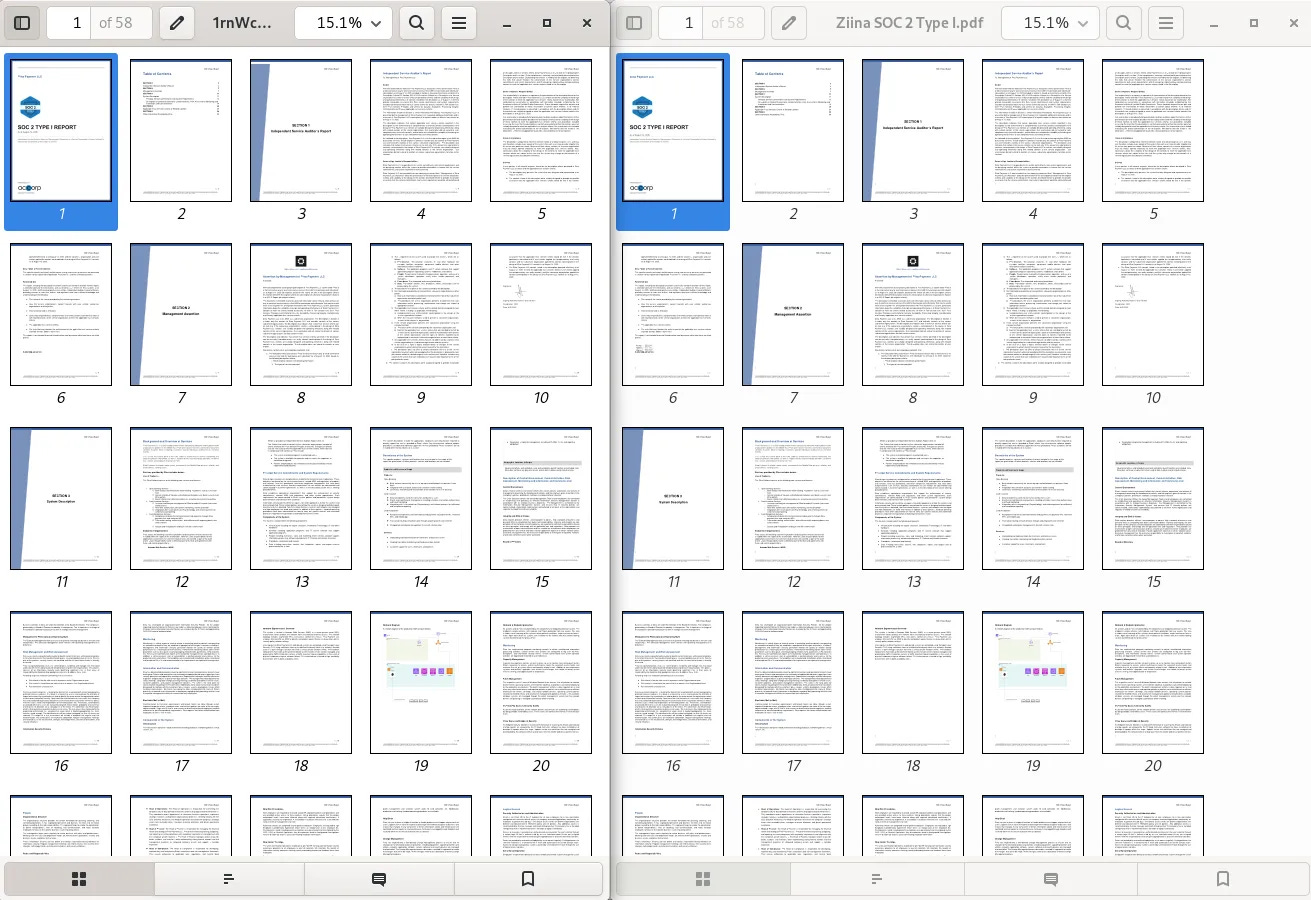Select page 4 thumbnail in the Ziina window
The image size is (1311, 900).
tap(1033, 131)
